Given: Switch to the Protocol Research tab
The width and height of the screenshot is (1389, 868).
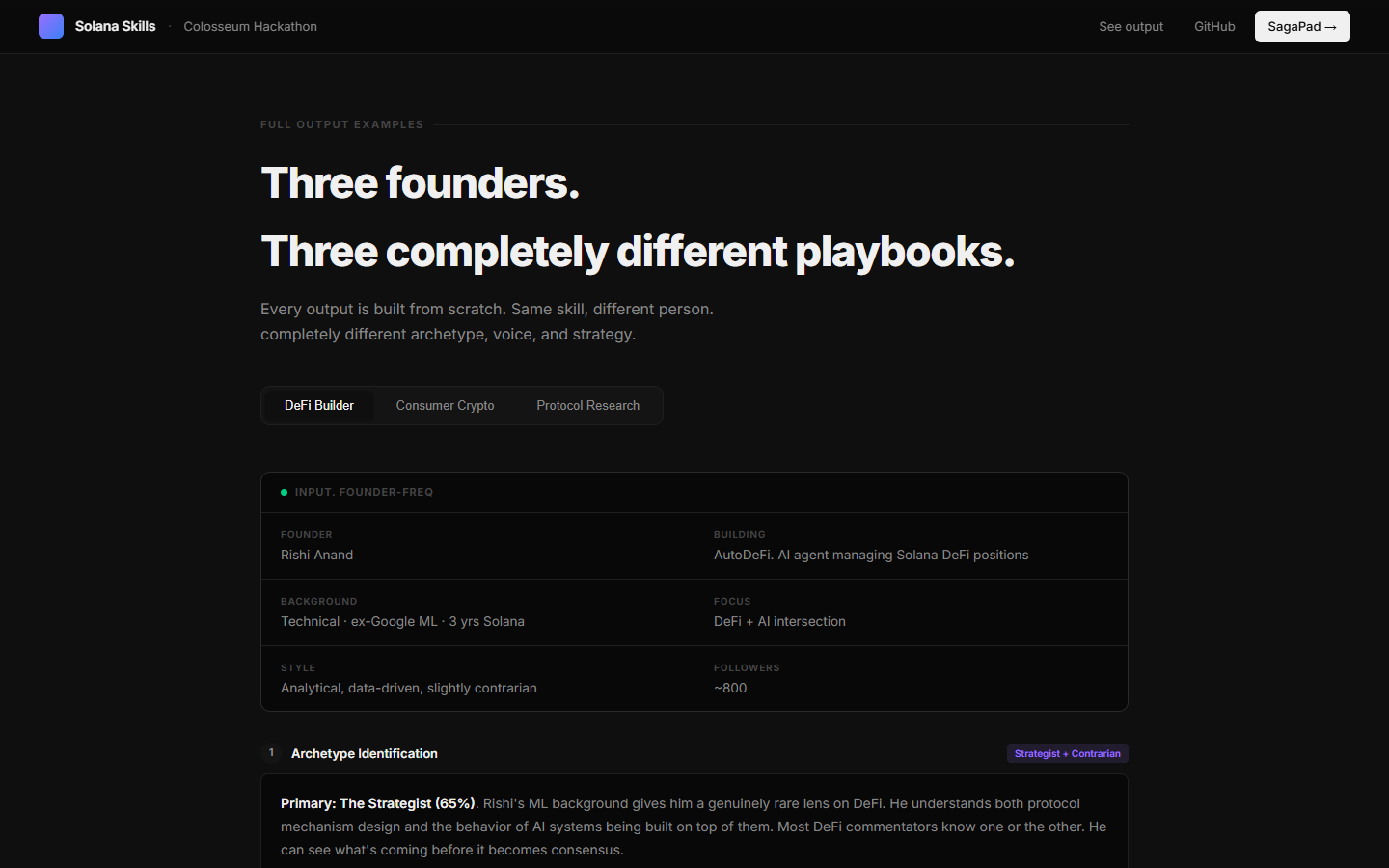Looking at the screenshot, I should click(x=587, y=405).
